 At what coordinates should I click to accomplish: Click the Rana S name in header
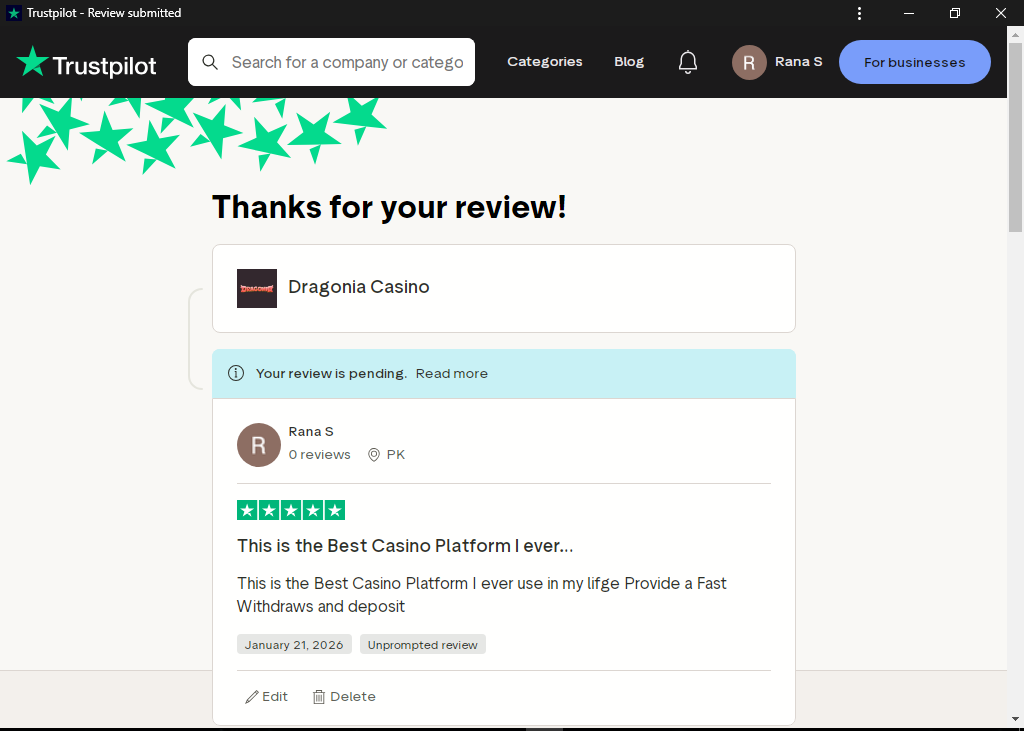[x=798, y=61]
